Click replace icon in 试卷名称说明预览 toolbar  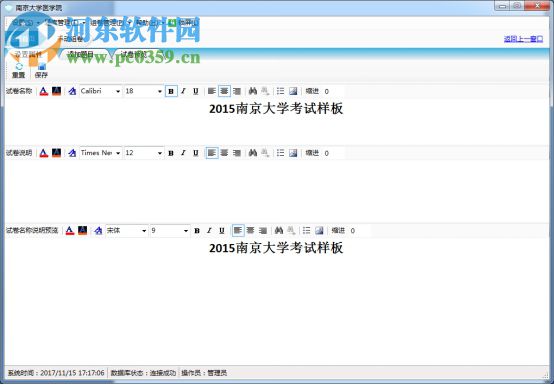(291, 231)
